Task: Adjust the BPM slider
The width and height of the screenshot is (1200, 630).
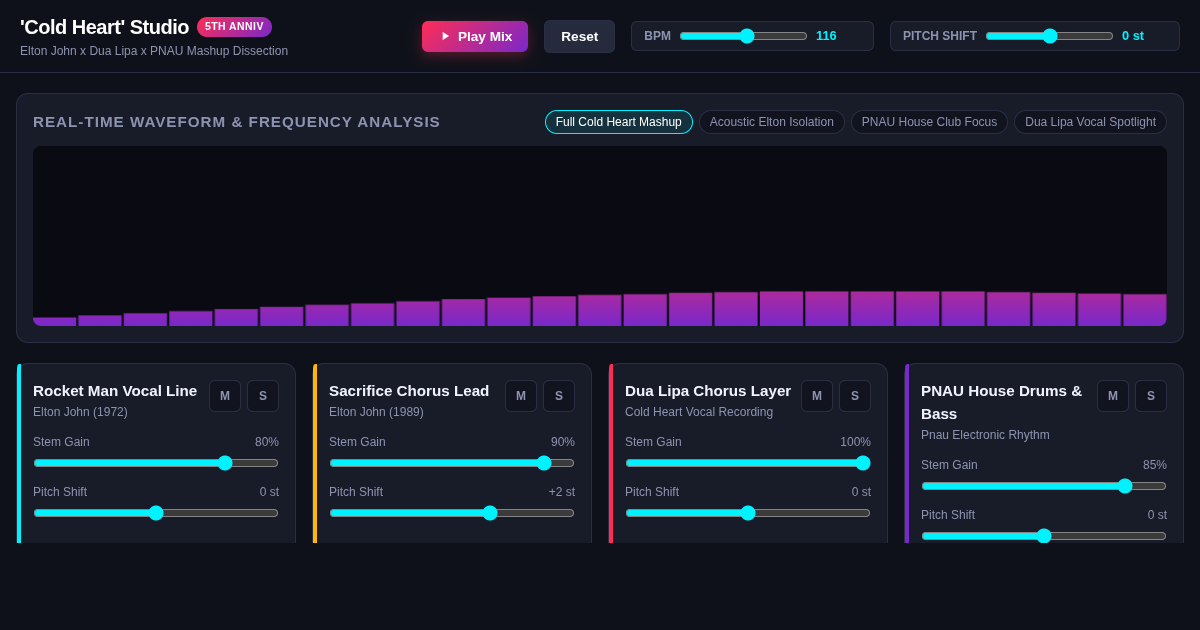Action: click(x=743, y=36)
